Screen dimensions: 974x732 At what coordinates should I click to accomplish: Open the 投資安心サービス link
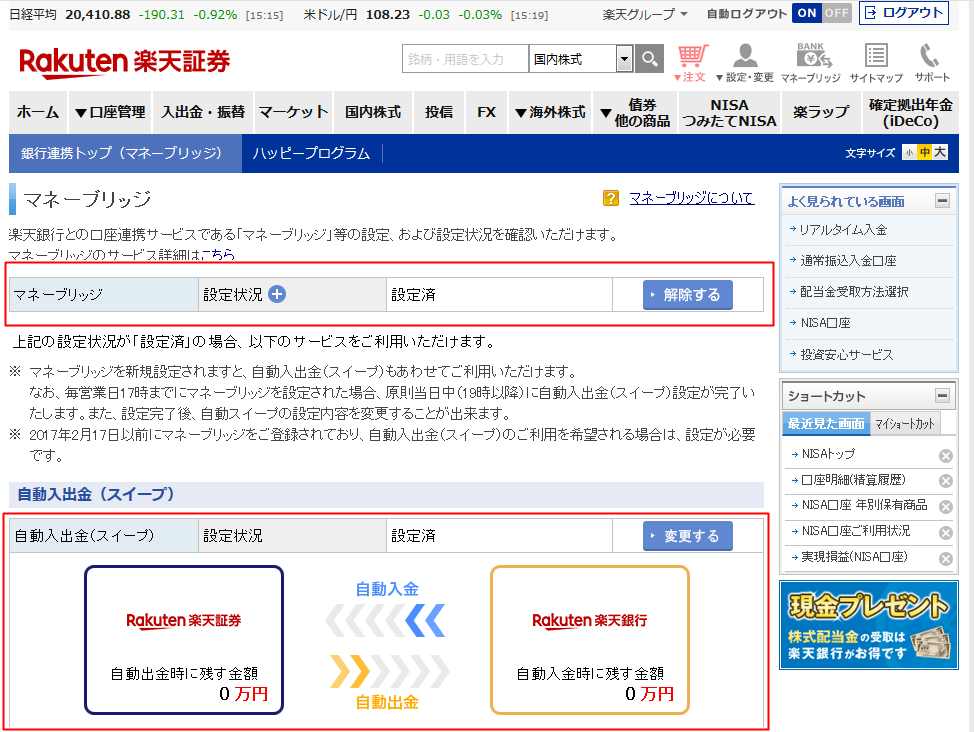[847, 355]
